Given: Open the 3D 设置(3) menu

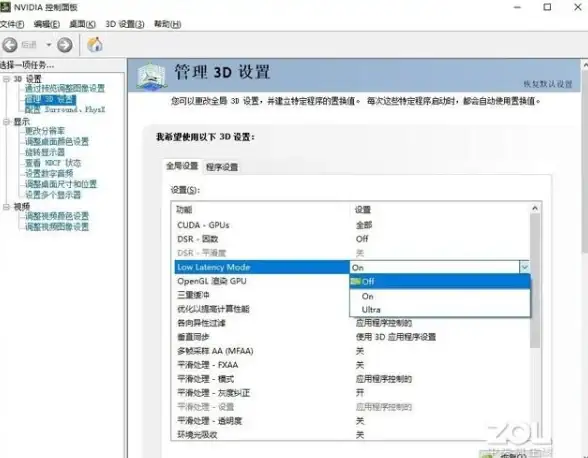Looking at the screenshot, I should (x=124, y=24).
